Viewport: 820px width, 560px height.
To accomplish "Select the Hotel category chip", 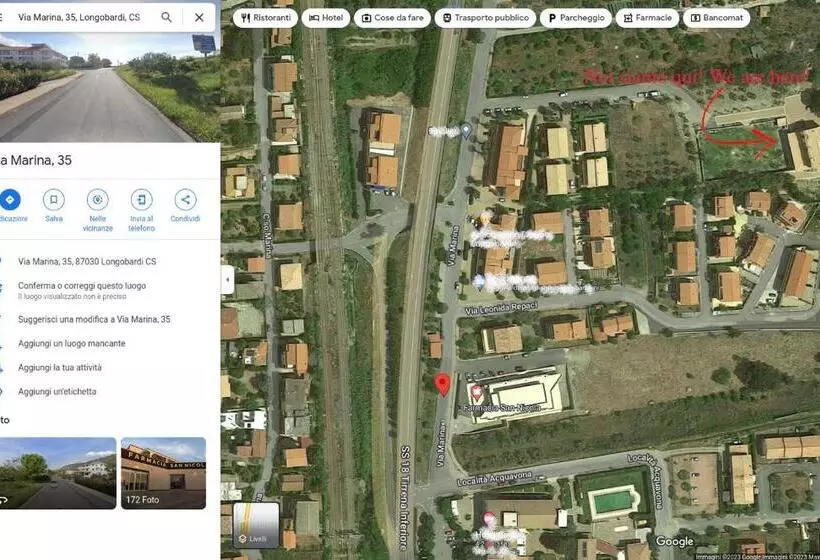I will [326, 18].
